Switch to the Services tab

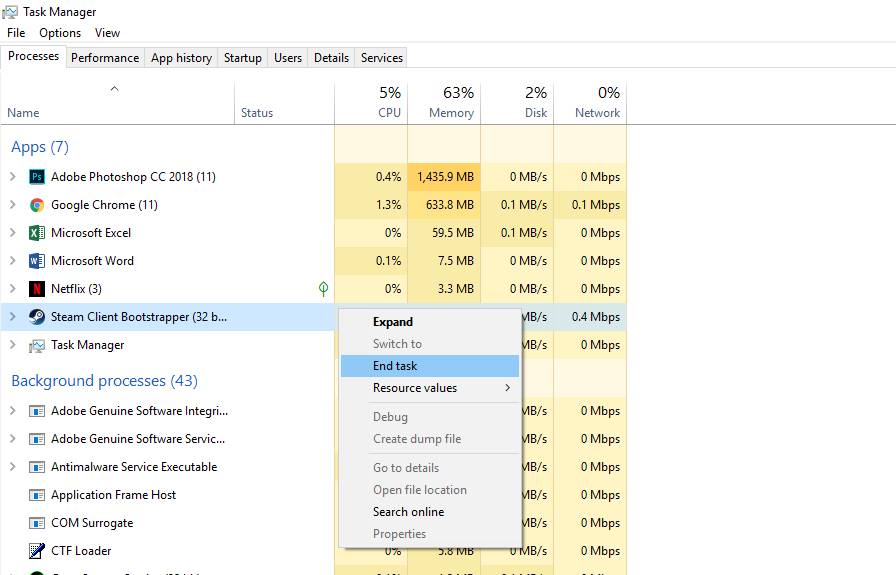pos(382,58)
